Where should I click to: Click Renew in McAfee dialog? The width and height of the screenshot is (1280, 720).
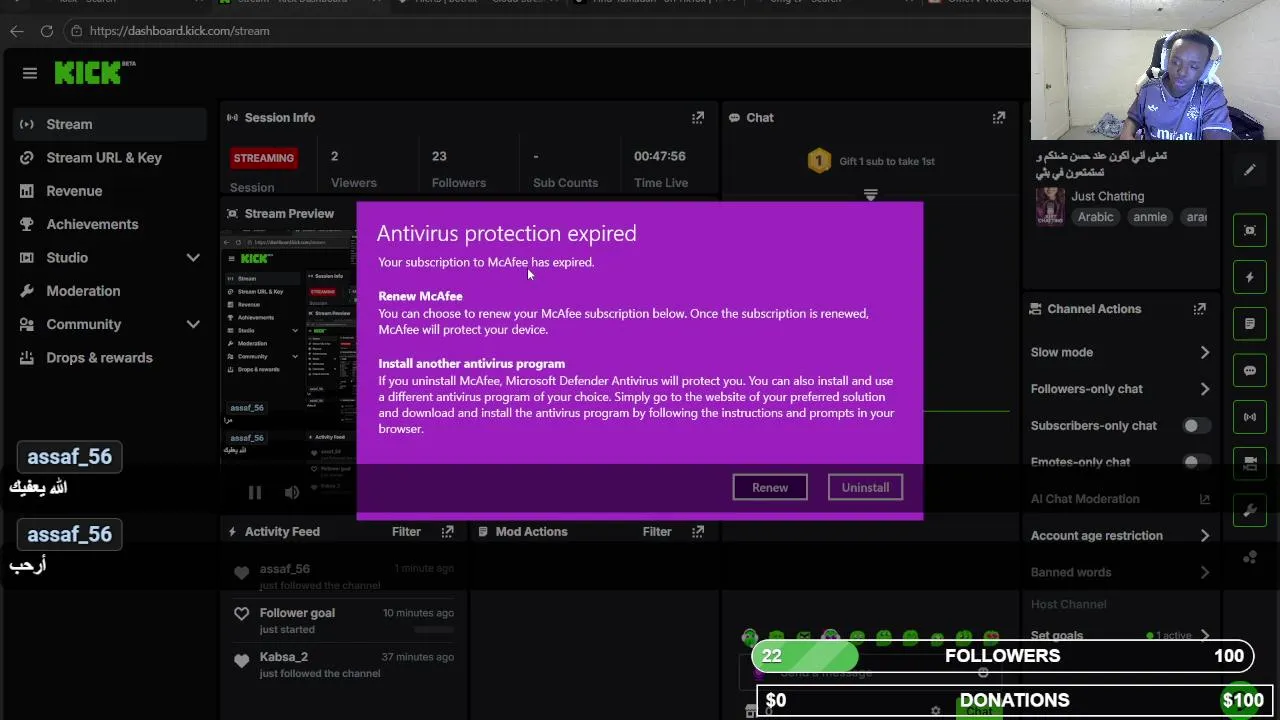770,488
